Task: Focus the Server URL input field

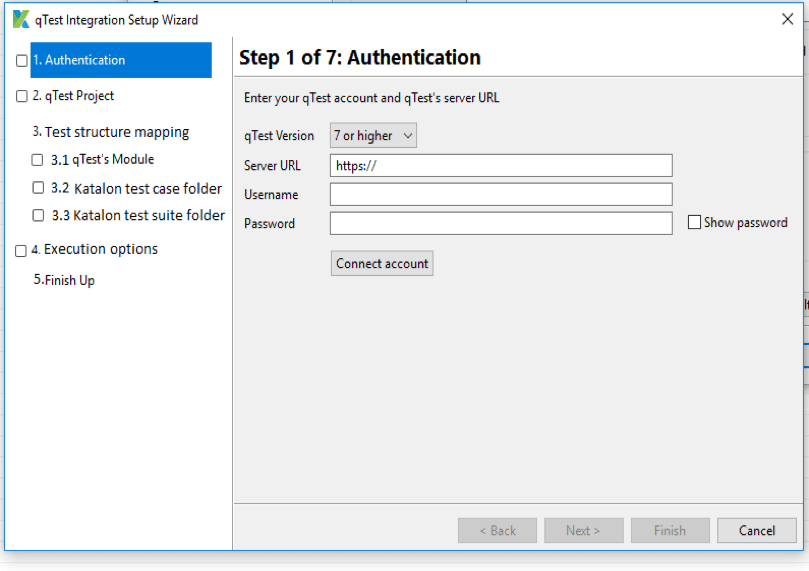Action: [501, 166]
